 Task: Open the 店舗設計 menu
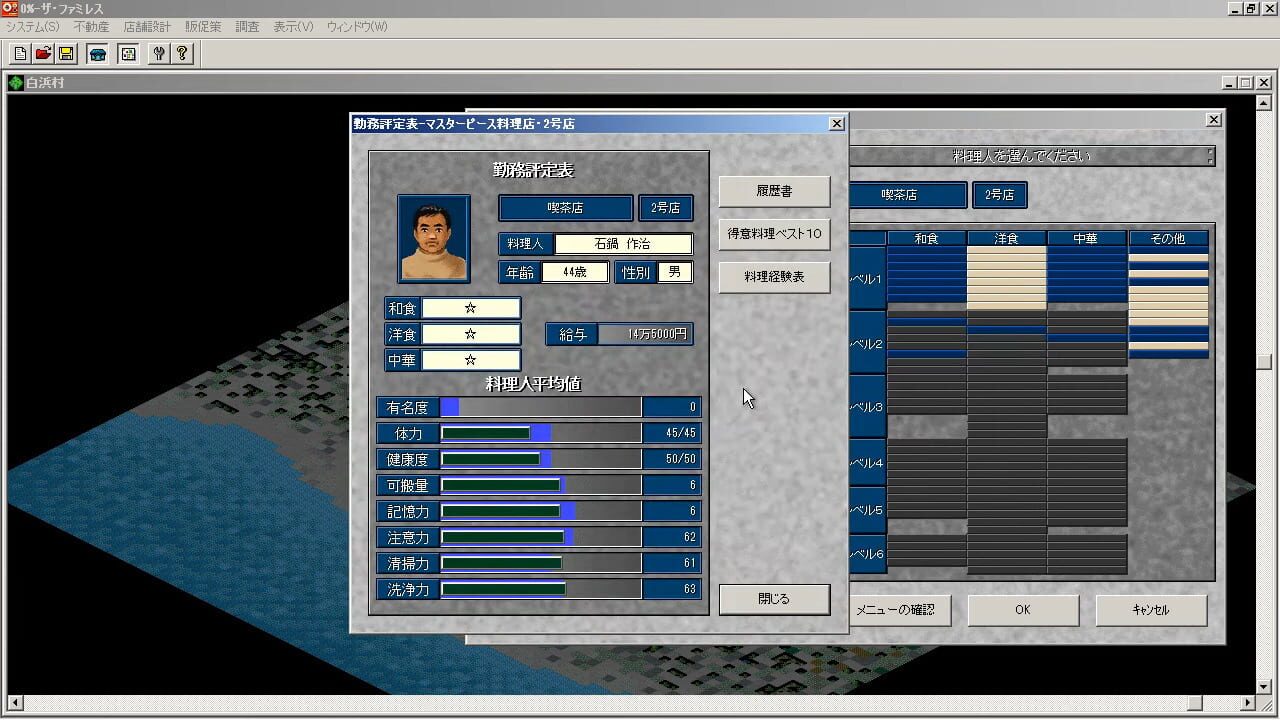tap(147, 27)
